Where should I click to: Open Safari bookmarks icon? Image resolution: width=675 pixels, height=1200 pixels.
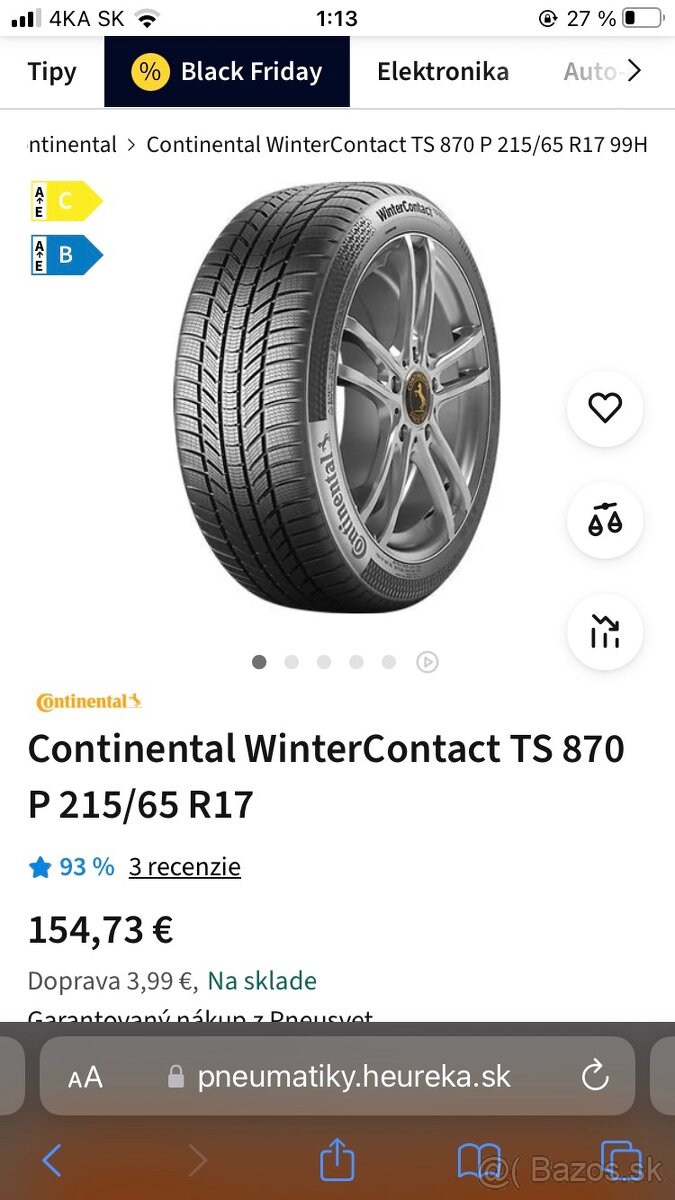(479, 1160)
